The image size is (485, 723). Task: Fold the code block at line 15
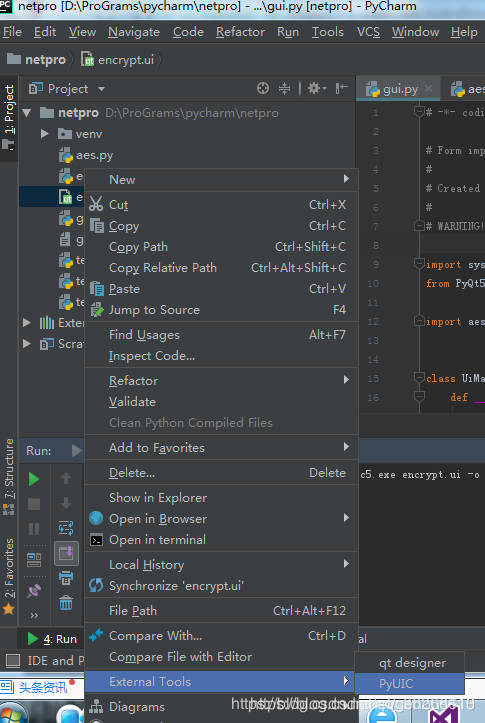pos(419,378)
